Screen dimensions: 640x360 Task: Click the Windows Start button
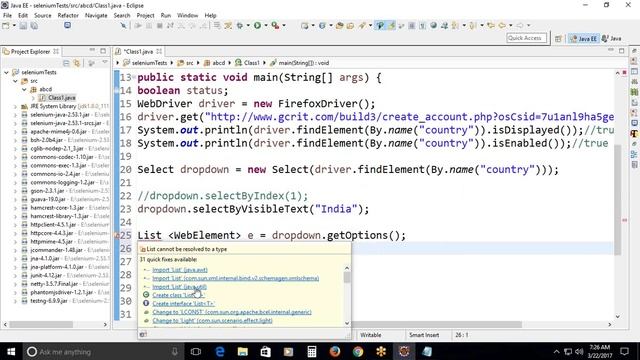(11, 351)
